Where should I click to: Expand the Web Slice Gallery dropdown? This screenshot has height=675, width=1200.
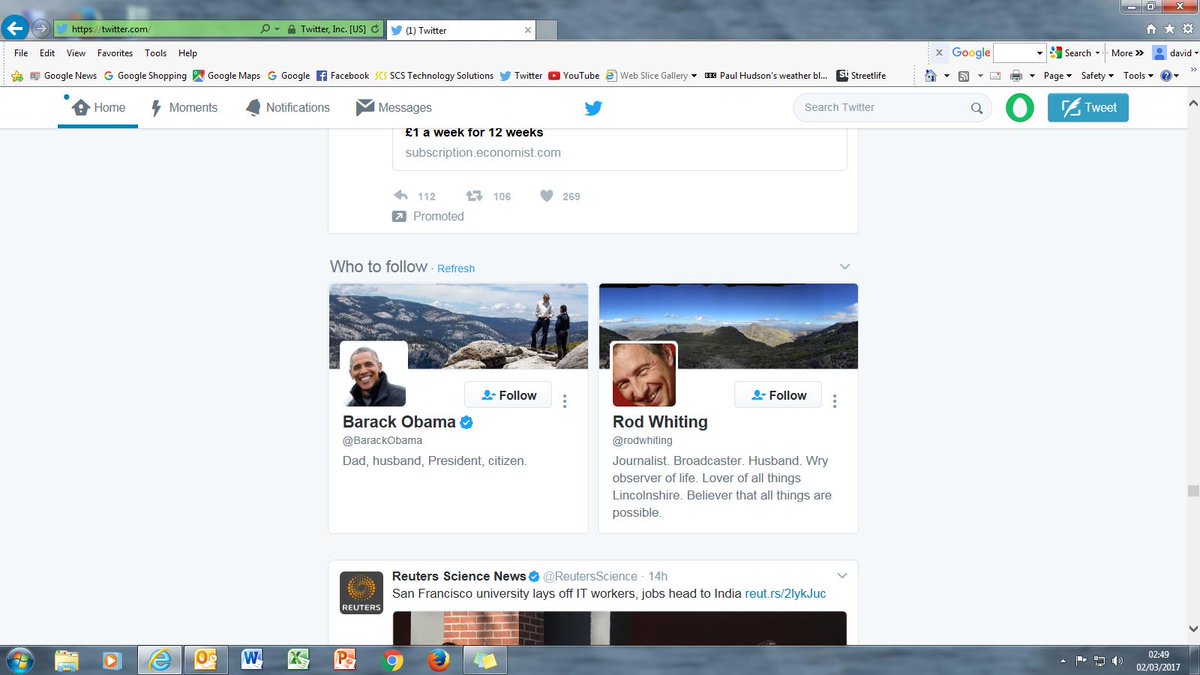(694, 76)
